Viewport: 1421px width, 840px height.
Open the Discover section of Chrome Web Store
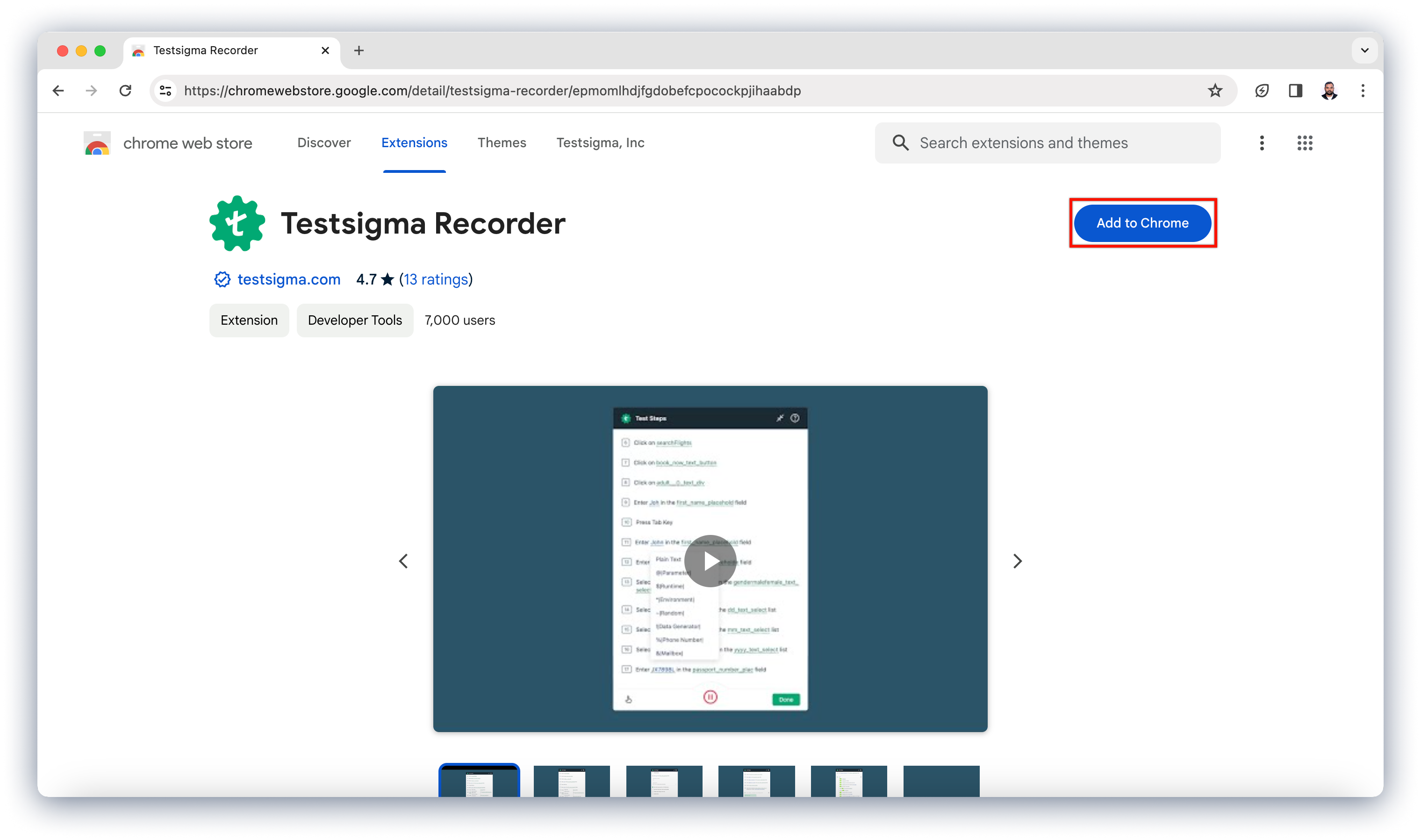click(324, 142)
